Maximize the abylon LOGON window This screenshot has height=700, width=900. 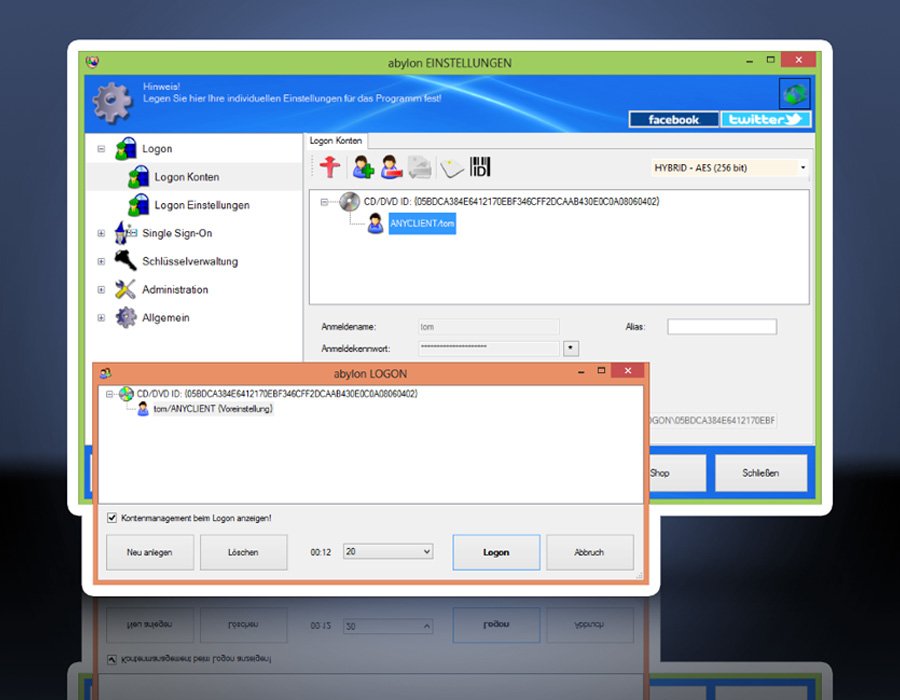pyautogui.click(x=601, y=371)
